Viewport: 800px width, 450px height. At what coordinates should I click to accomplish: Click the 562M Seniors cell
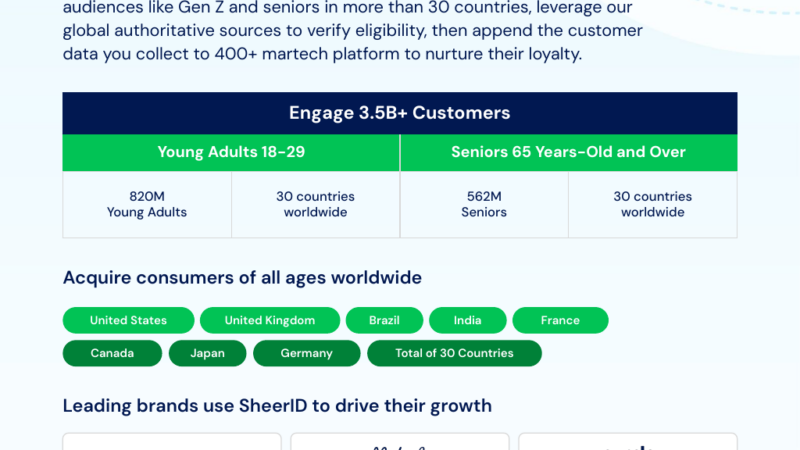coord(484,204)
